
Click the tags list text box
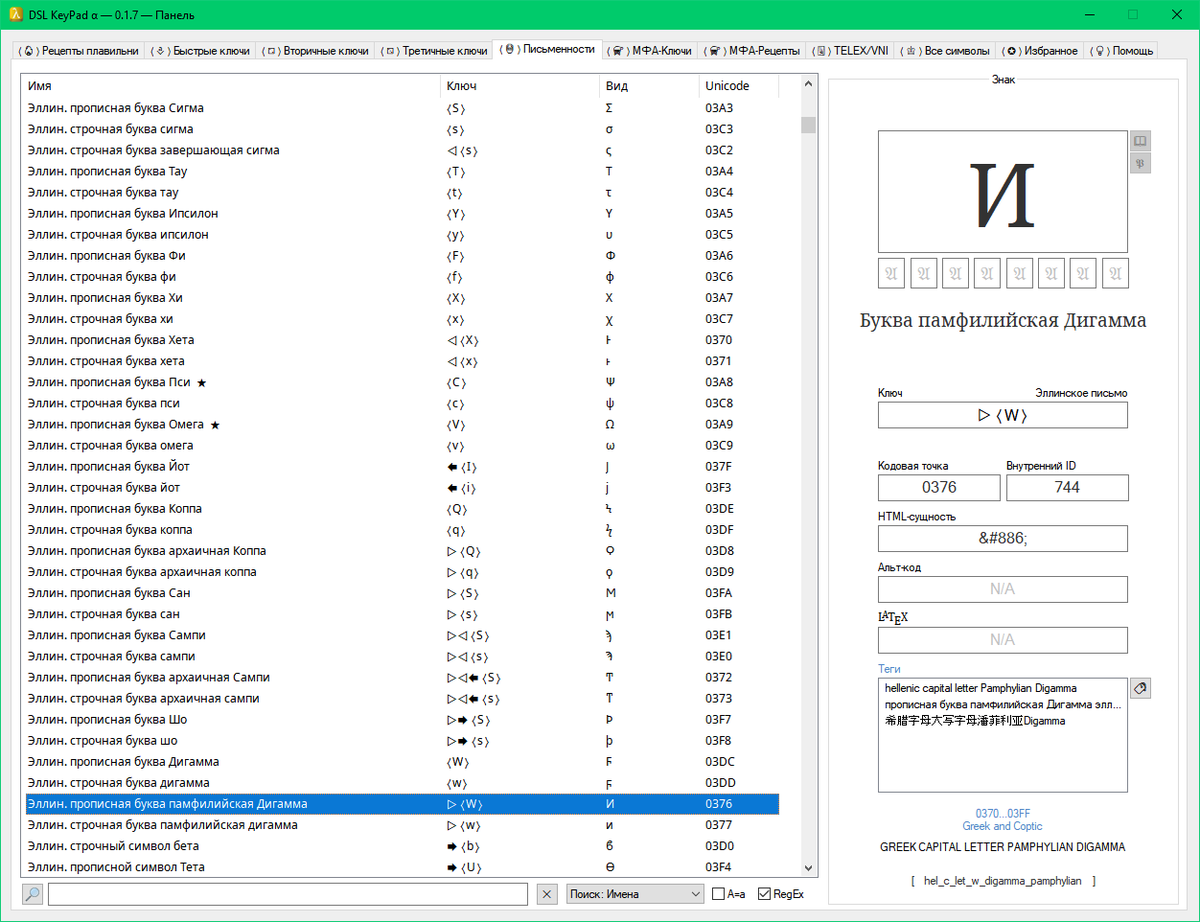pos(1002,735)
